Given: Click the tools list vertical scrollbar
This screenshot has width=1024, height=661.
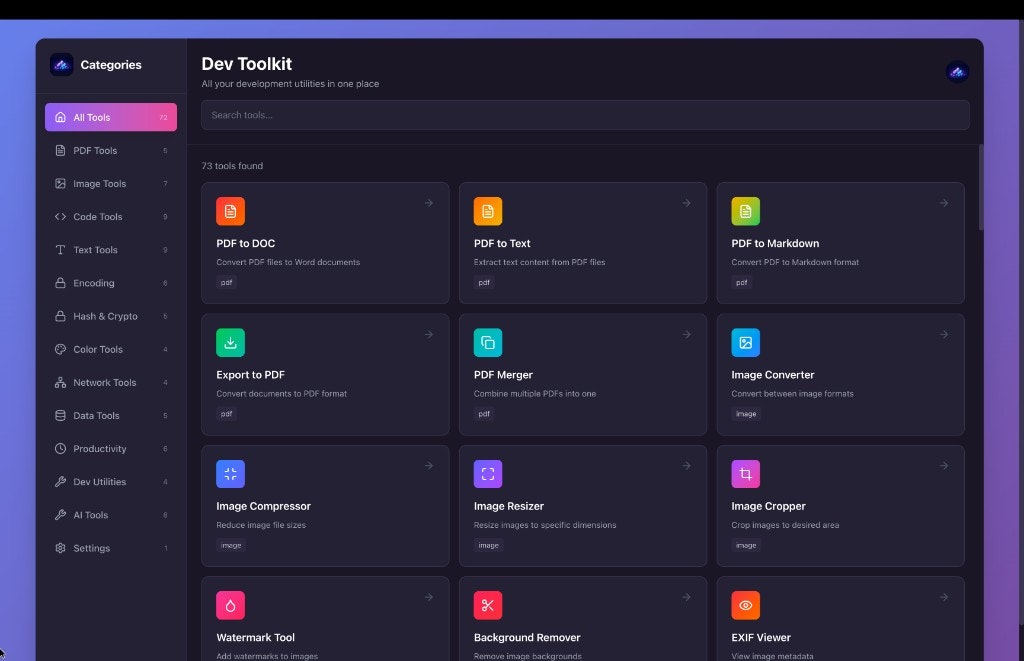Looking at the screenshot, I should [980, 187].
